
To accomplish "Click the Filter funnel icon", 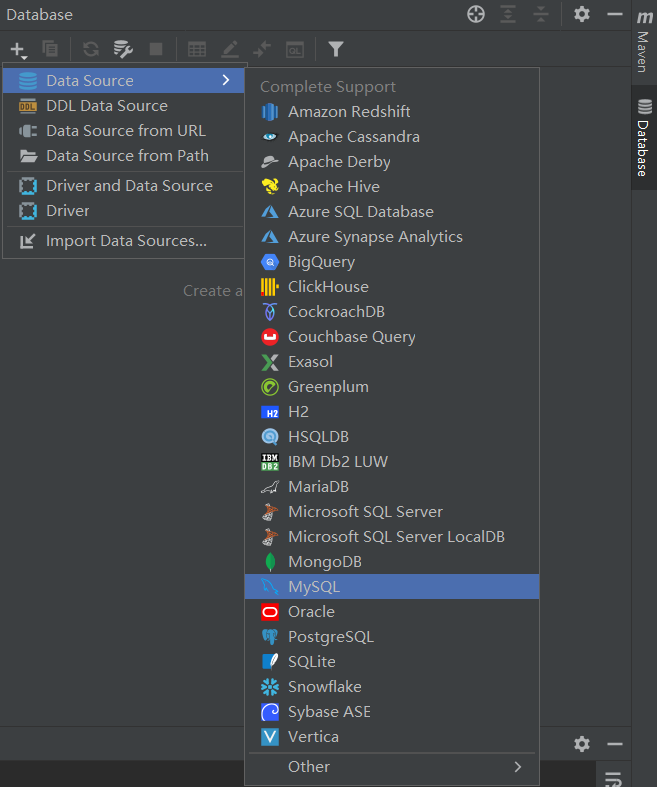I will pos(336,49).
